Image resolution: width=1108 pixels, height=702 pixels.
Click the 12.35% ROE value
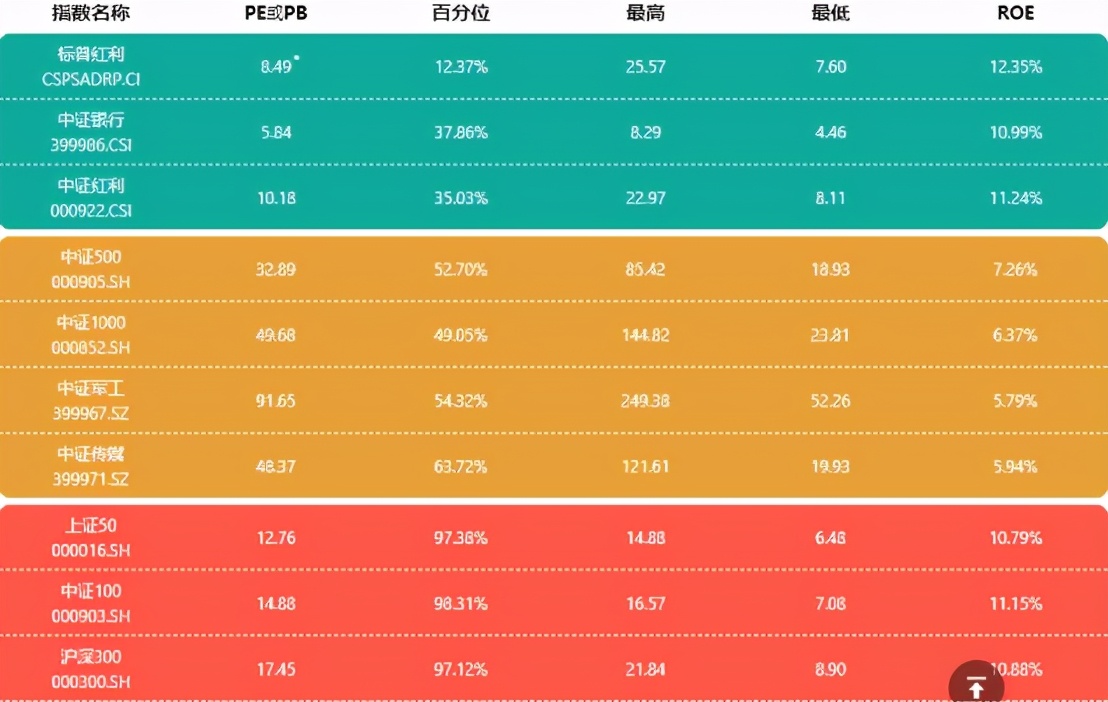(x=1015, y=67)
